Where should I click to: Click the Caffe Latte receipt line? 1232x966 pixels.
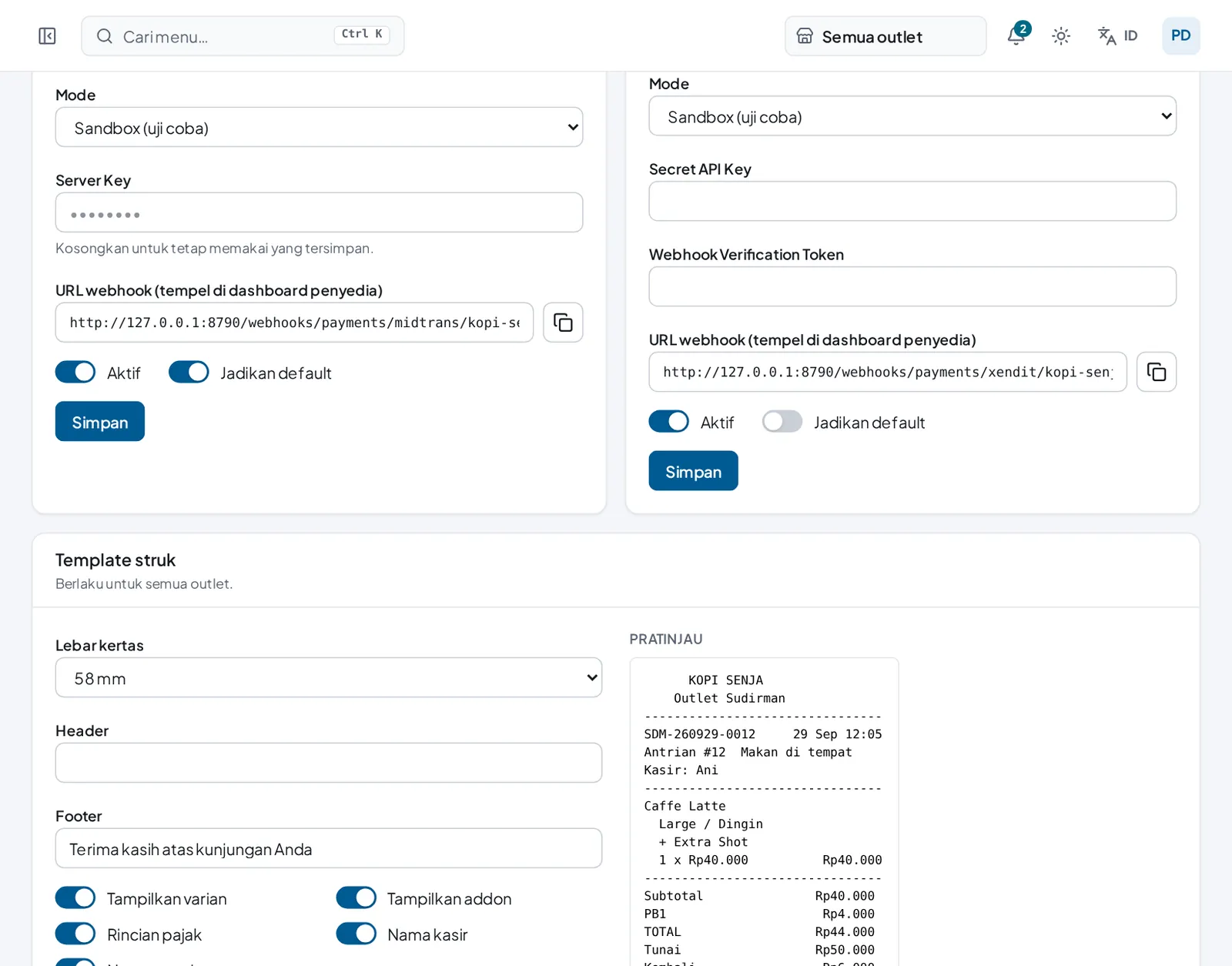(685, 806)
